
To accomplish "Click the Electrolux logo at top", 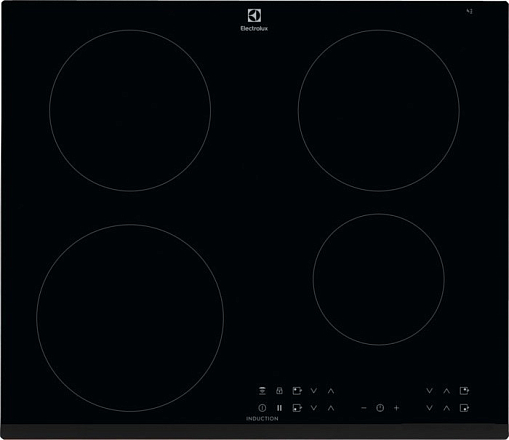I will tap(254, 20).
